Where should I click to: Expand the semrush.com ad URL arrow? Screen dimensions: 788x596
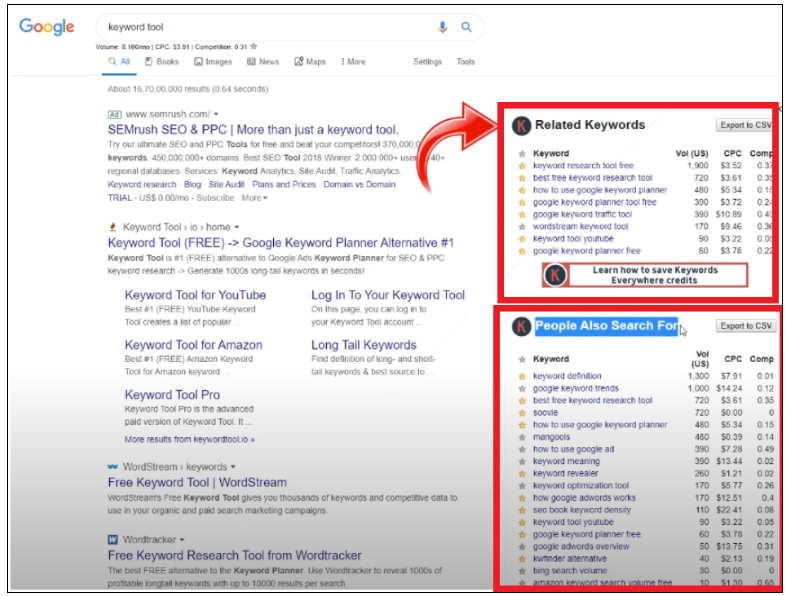(216, 115)
